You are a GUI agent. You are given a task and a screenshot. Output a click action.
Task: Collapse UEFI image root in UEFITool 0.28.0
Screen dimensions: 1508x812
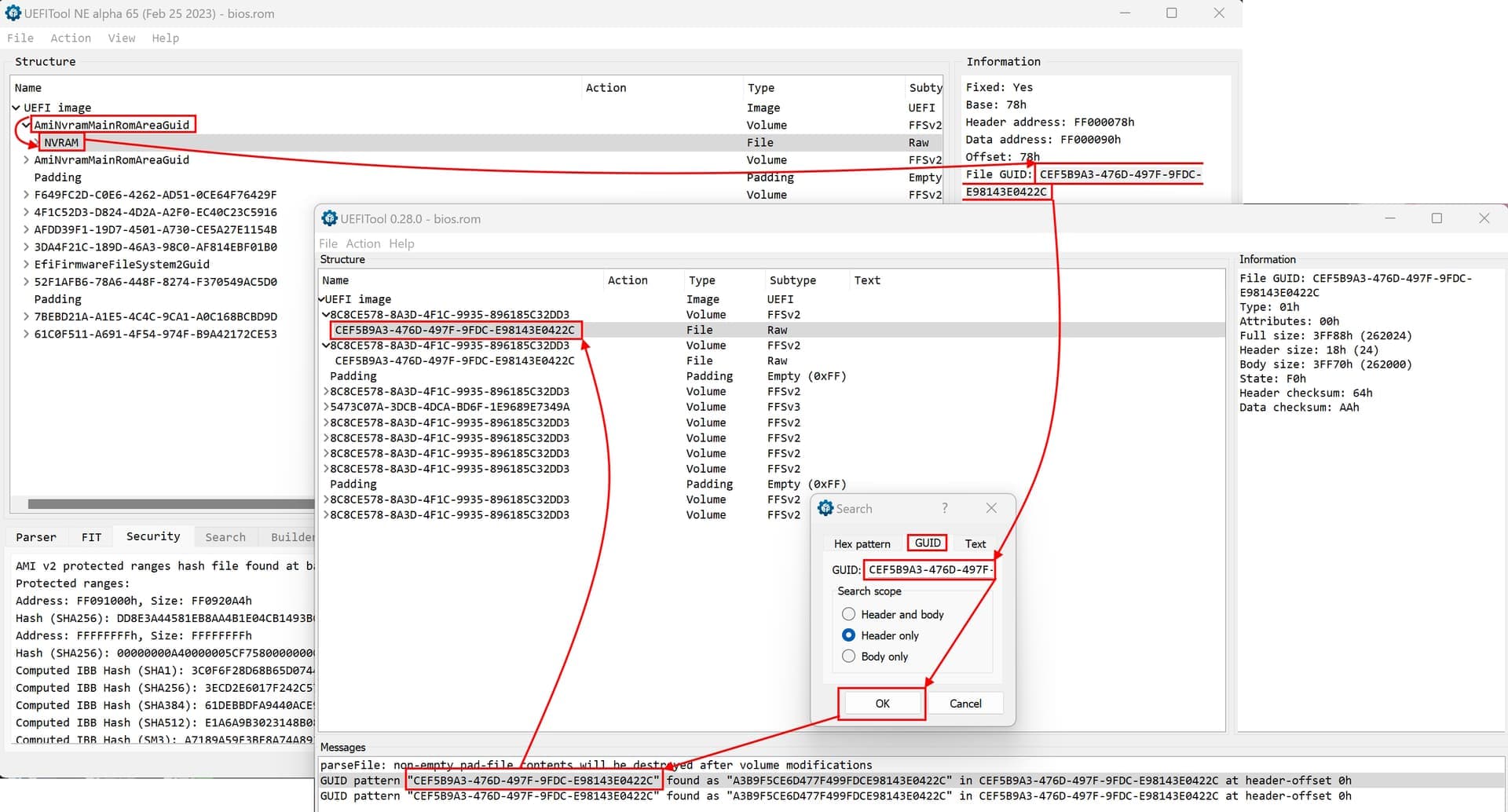coord(322,299)
